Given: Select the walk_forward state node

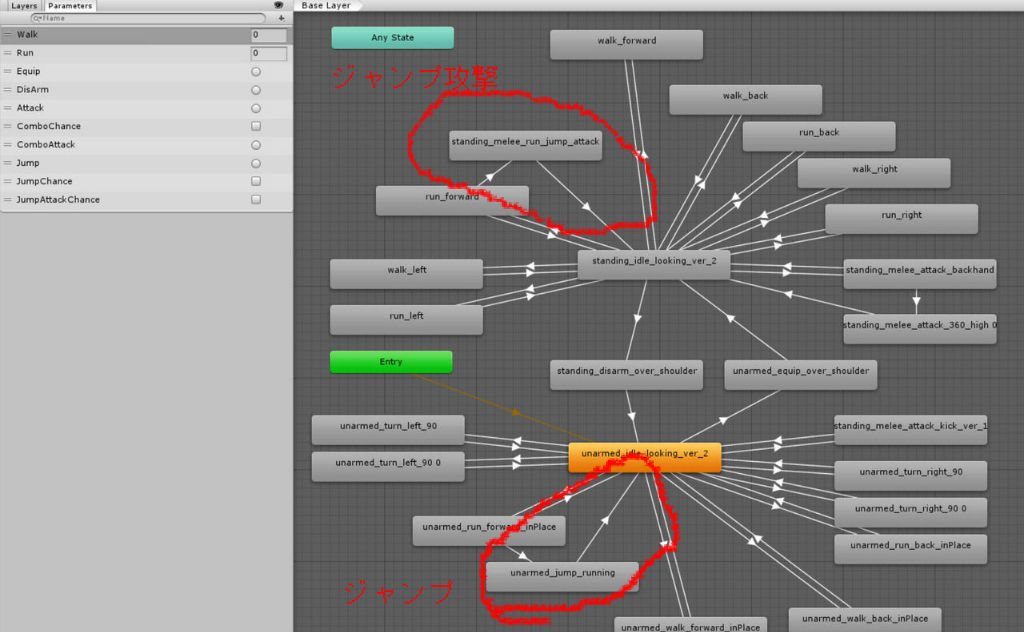Looking at the screenshot, I should coord(626,44).
